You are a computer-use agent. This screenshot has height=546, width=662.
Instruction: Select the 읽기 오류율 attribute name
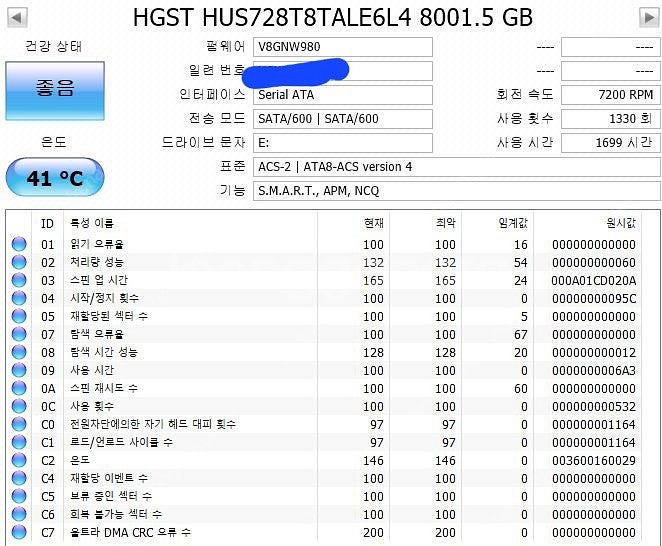pyautogui.click(x=97, y=244)
